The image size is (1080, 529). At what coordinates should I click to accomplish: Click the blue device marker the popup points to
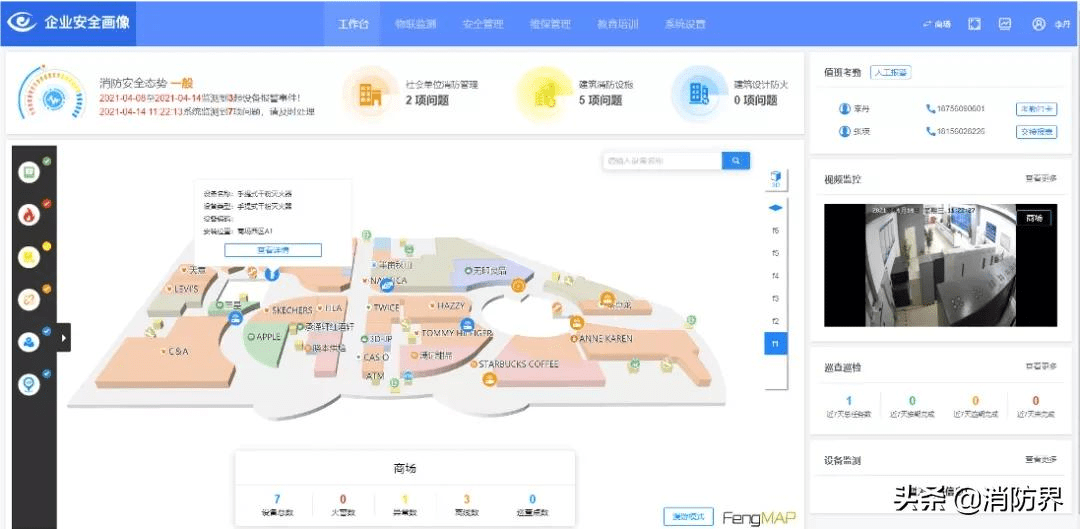coord(272,274)
